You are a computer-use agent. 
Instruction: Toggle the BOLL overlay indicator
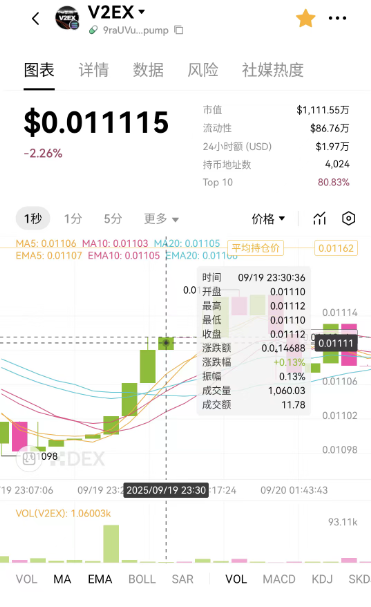tap(142, 579)
